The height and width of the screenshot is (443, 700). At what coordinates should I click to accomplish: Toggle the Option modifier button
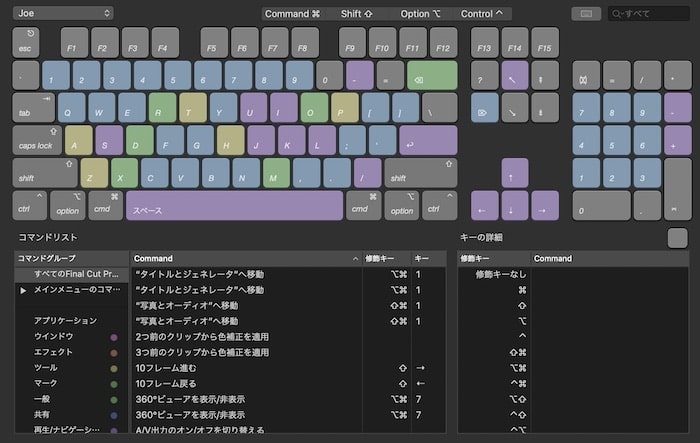(420, 14)
